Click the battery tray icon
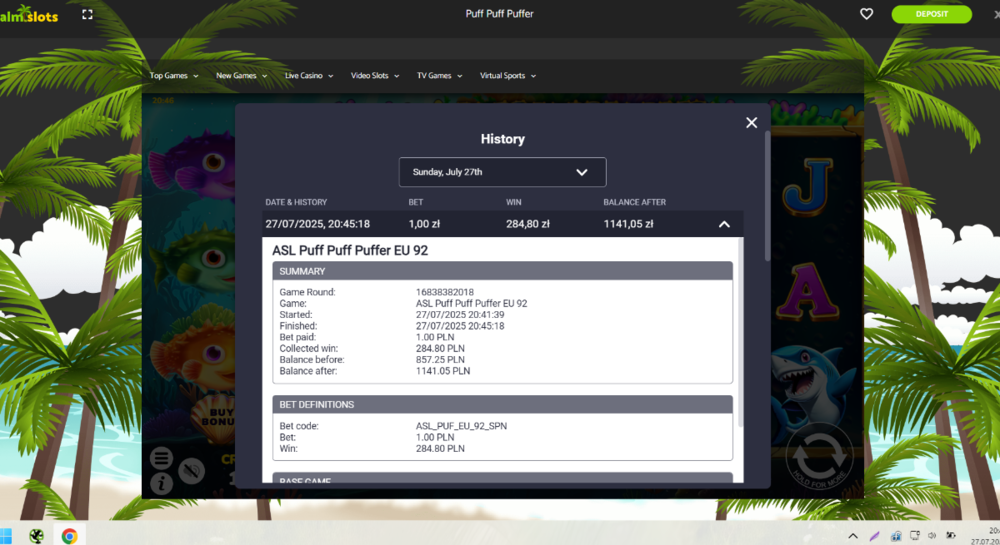1000x545 pixels. (x=950, y=535)
